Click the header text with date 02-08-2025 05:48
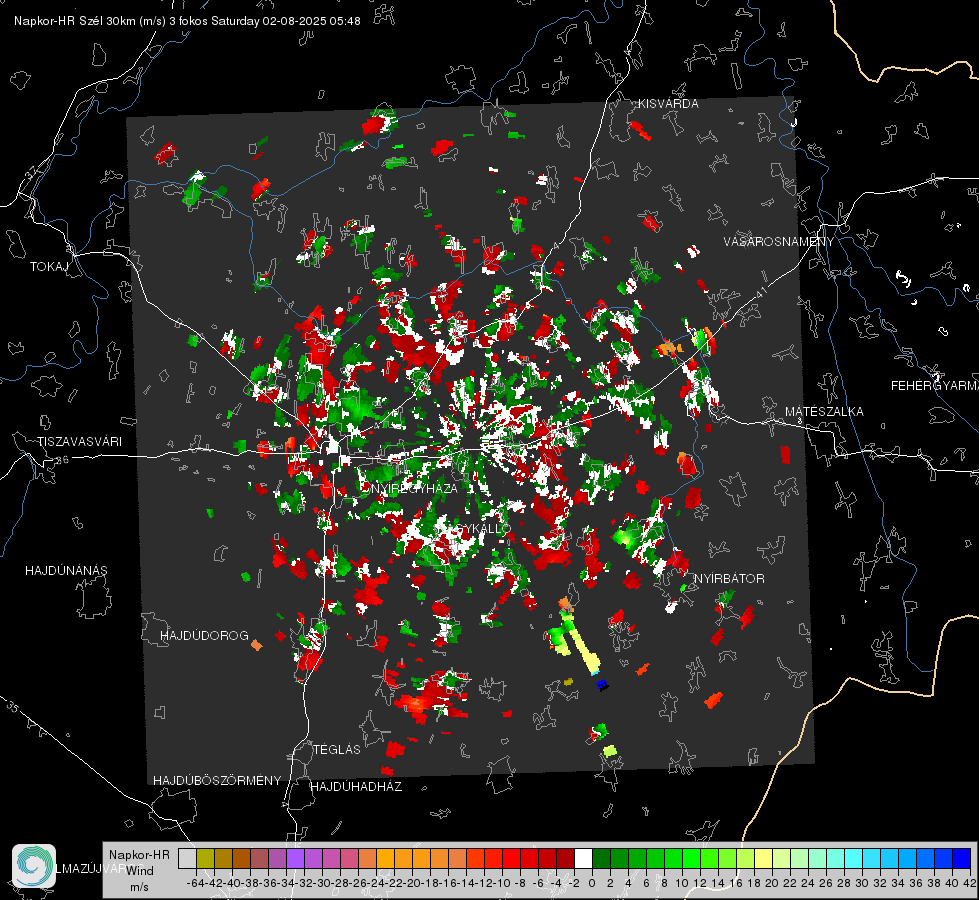This screenshot has width=979, height=900. tap(187, 21)
